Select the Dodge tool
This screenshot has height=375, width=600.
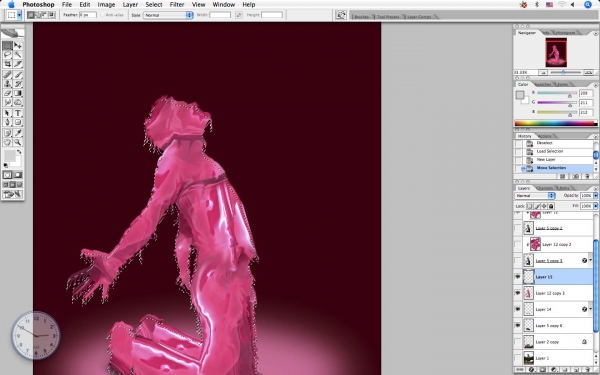(x=18, y=103)
